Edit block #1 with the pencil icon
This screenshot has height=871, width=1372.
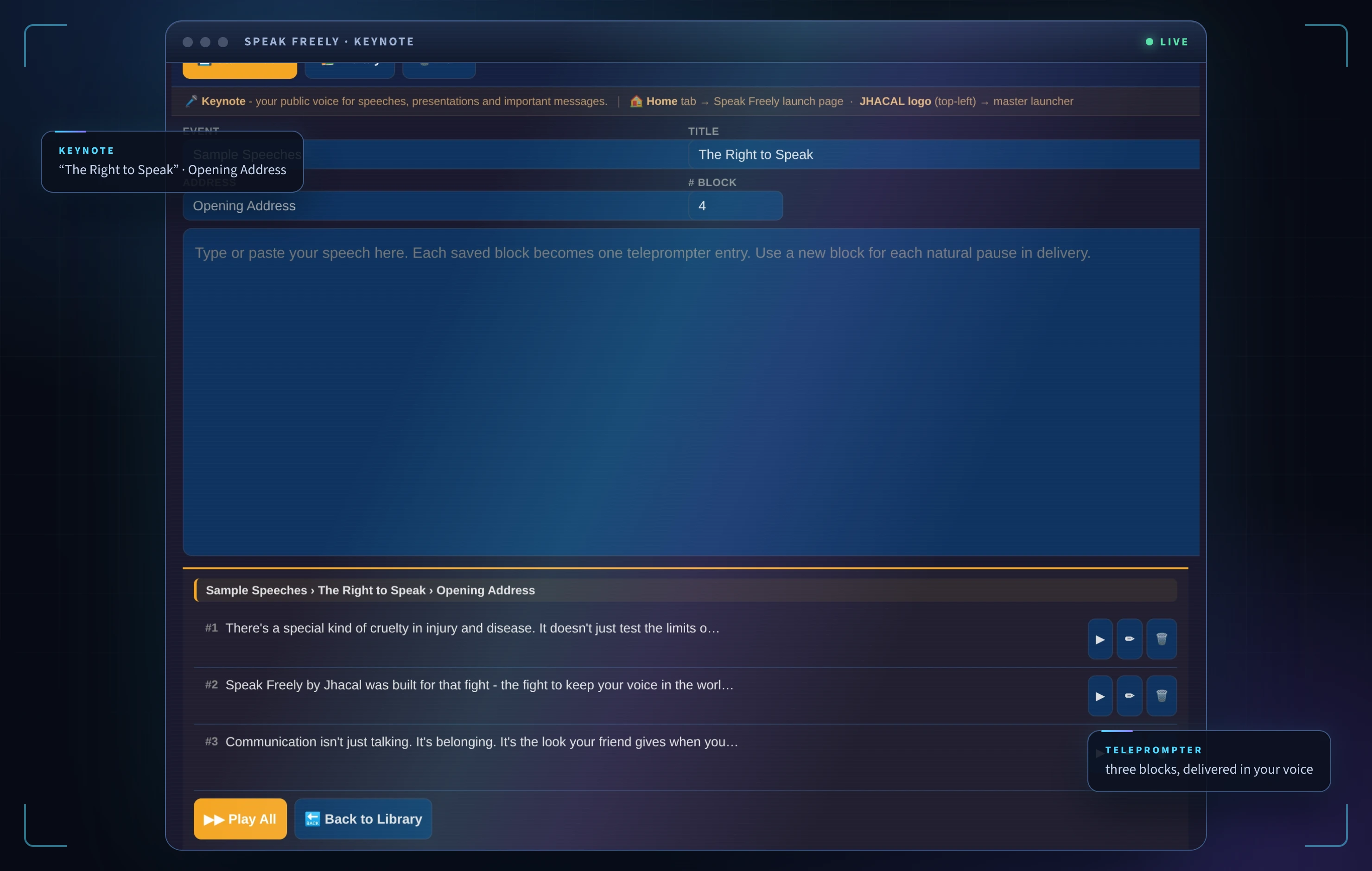[x=1129, y=639]
